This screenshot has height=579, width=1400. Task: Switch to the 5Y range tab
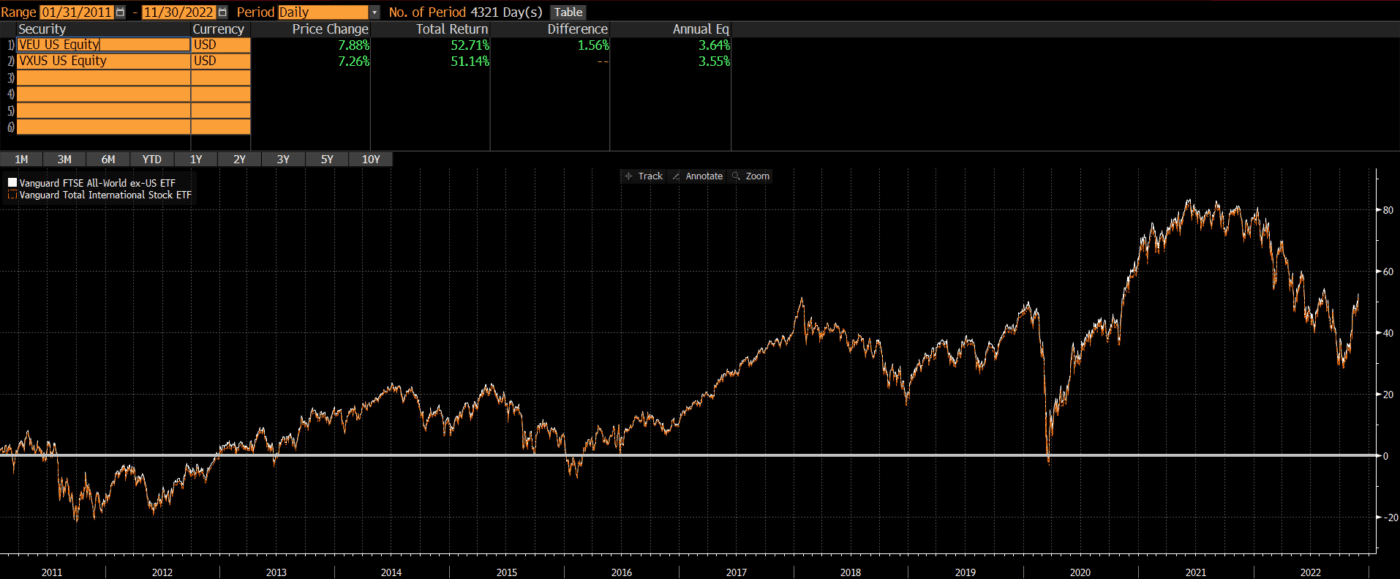326,159
